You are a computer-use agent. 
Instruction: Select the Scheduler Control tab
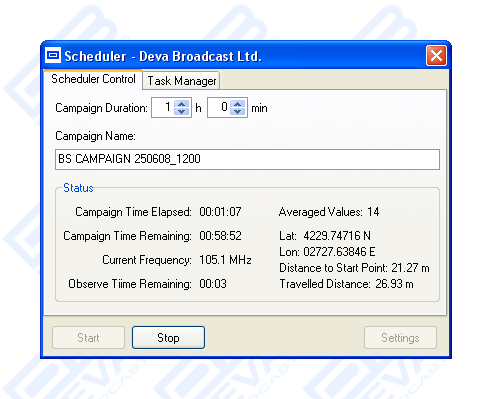(x=93, y=79)
